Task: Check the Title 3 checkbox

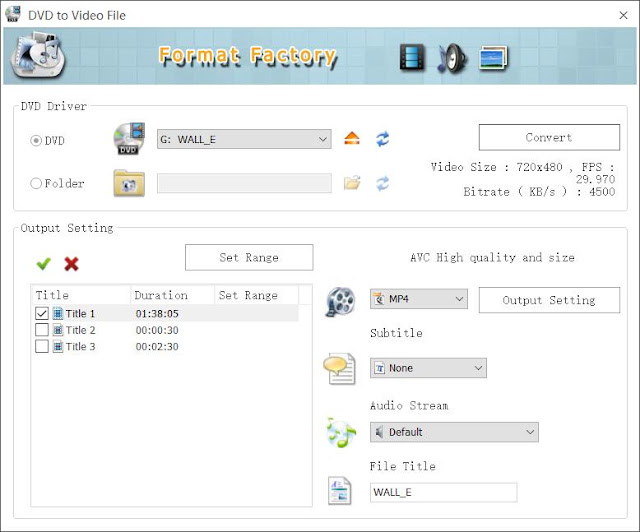Action: pyautogui.click(x=42, y=347)
